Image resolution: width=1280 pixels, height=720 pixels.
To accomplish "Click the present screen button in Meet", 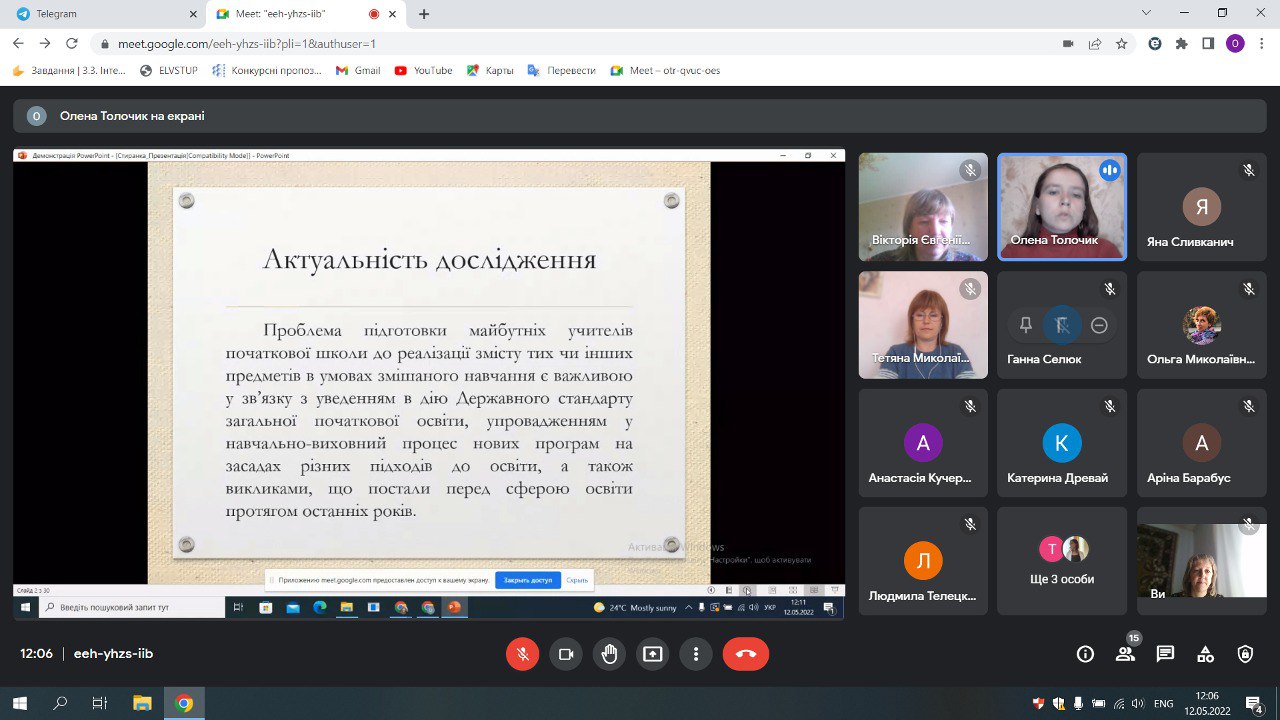I will 652,654.
